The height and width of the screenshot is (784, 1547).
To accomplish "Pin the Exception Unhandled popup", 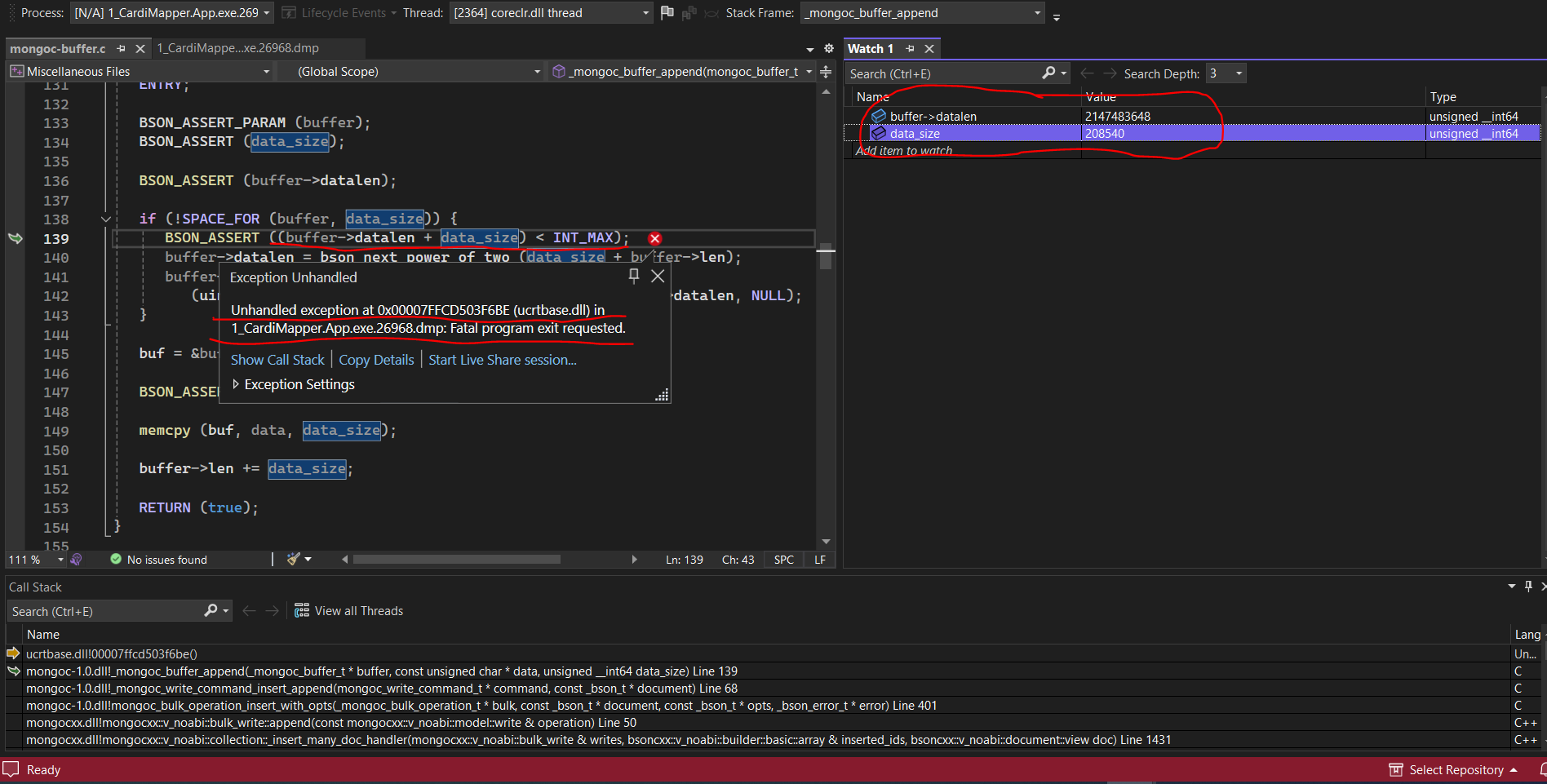I will [x=634, y=277].
